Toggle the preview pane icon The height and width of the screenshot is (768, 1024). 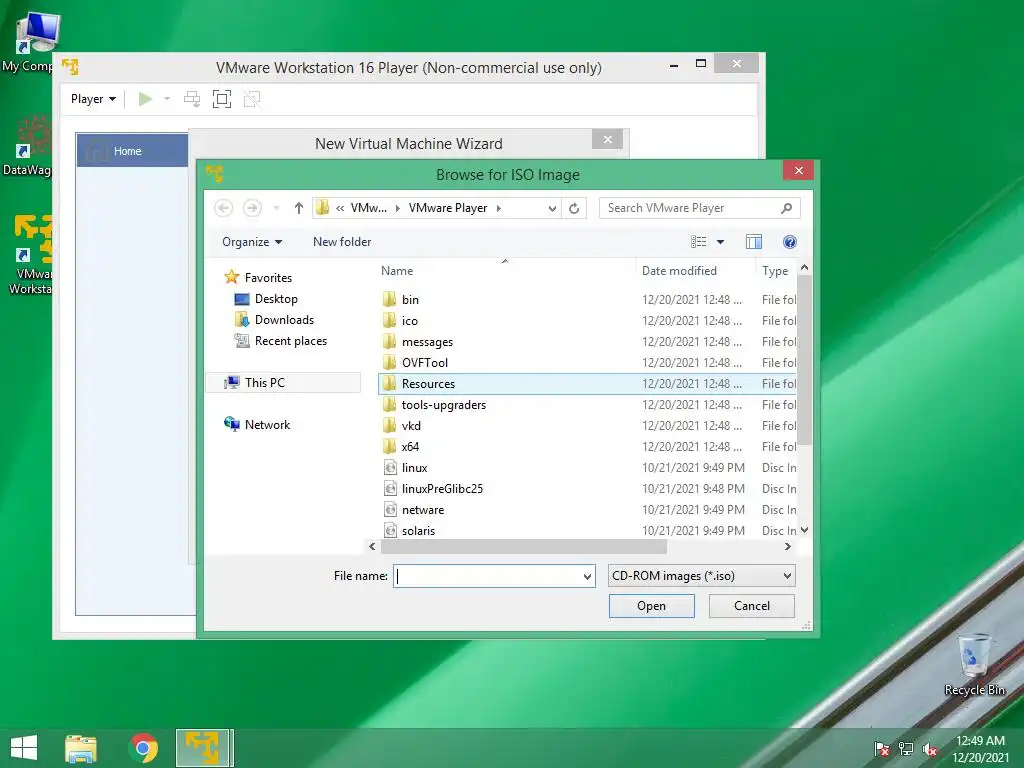pos(754,242)
